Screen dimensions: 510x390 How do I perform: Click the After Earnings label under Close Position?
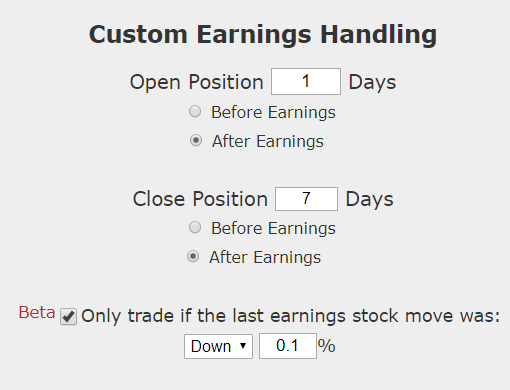click(265, 257)
